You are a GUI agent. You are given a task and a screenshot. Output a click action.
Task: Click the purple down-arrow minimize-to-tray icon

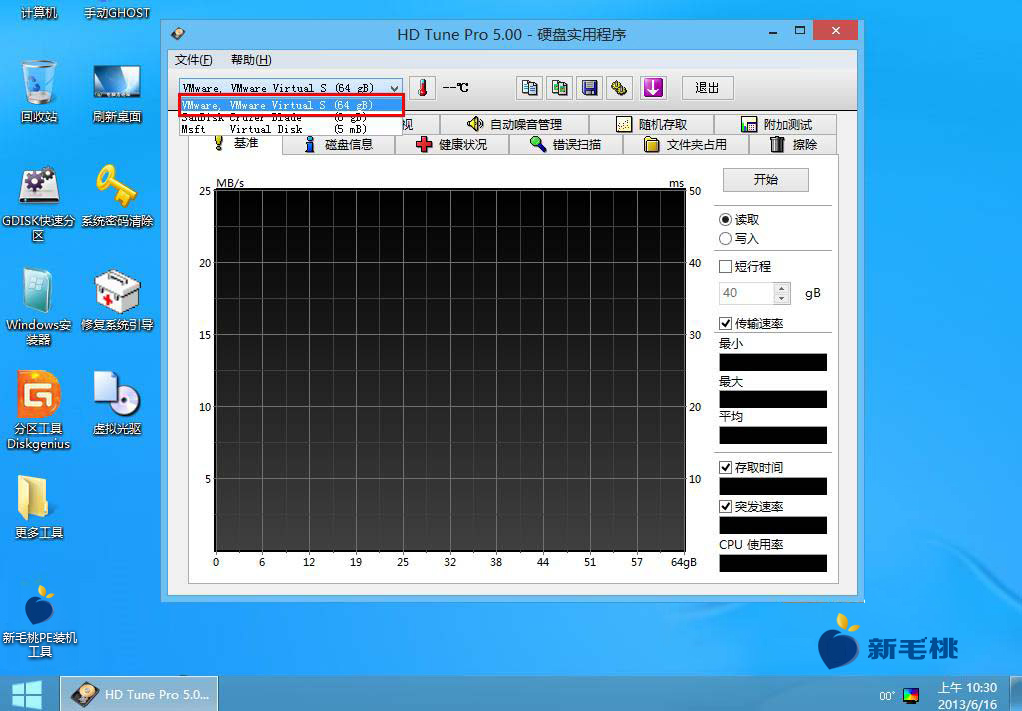[x=653, y=88]
